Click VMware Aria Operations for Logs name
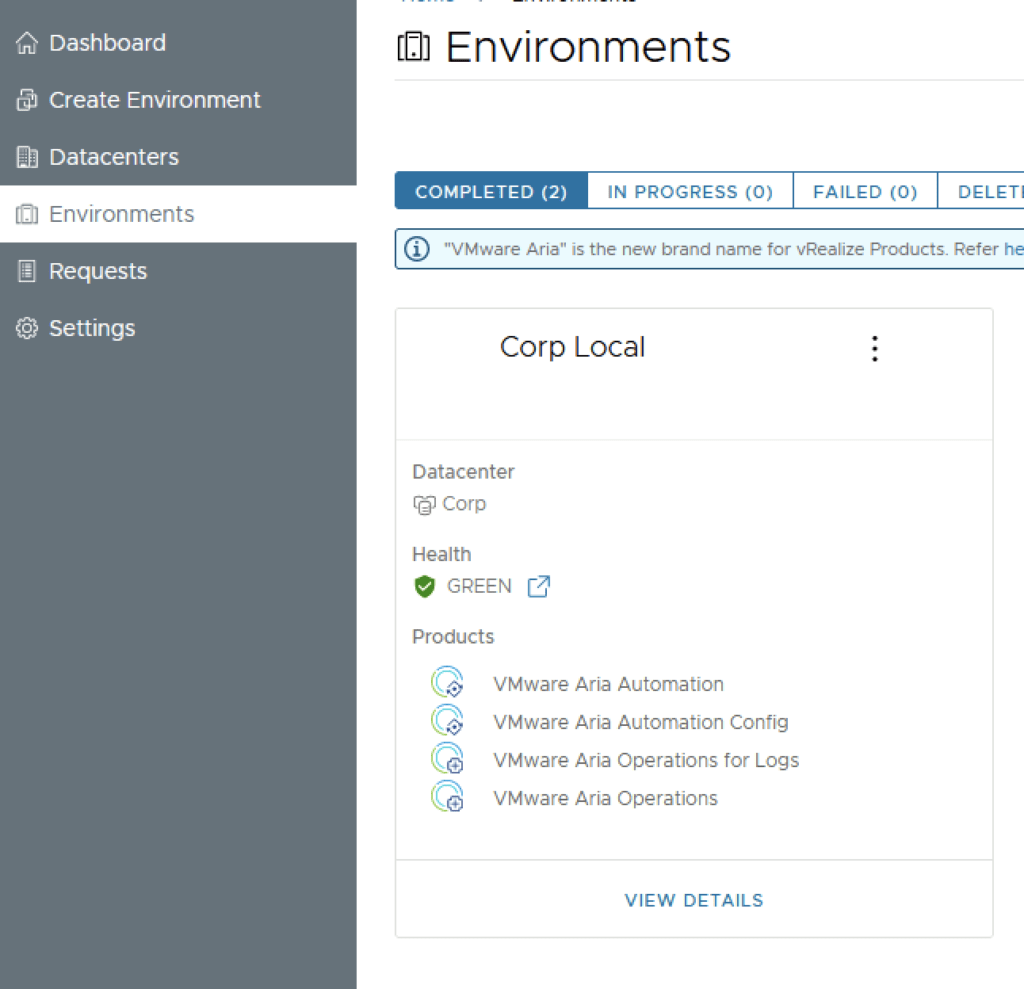Screen dimensions: 1024x989 point(646,760)
